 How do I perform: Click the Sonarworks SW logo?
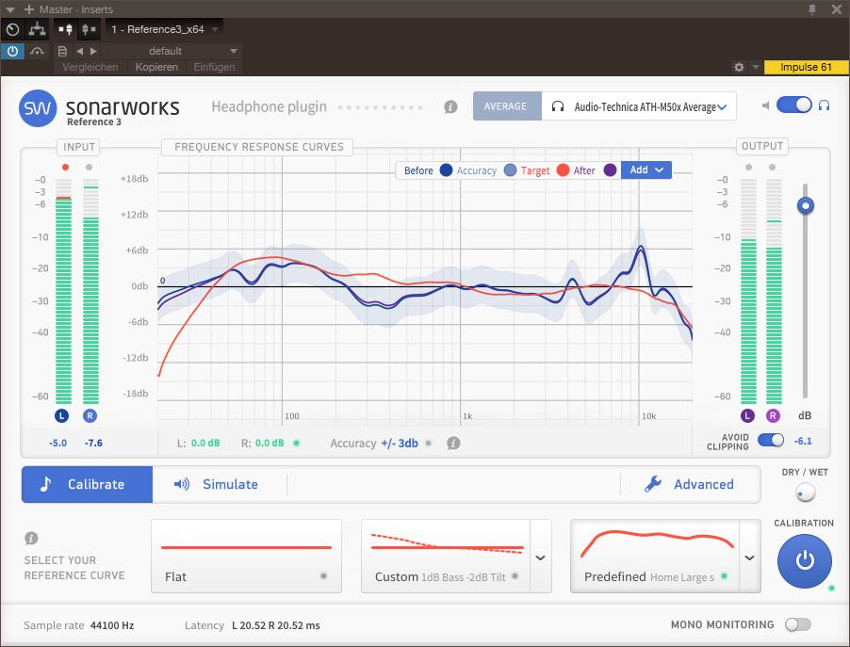coord(37,108)
